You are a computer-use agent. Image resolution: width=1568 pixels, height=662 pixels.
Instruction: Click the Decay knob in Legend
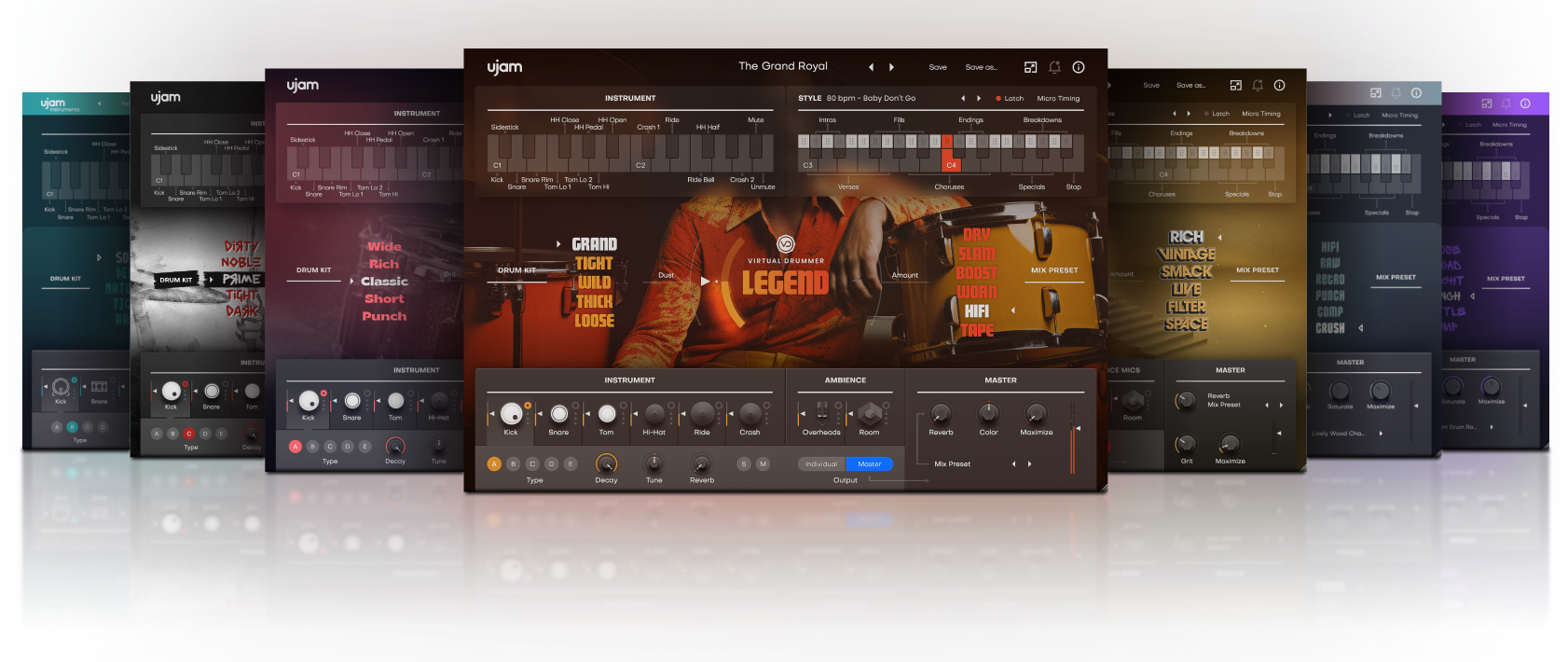click(x=606, y=463)
